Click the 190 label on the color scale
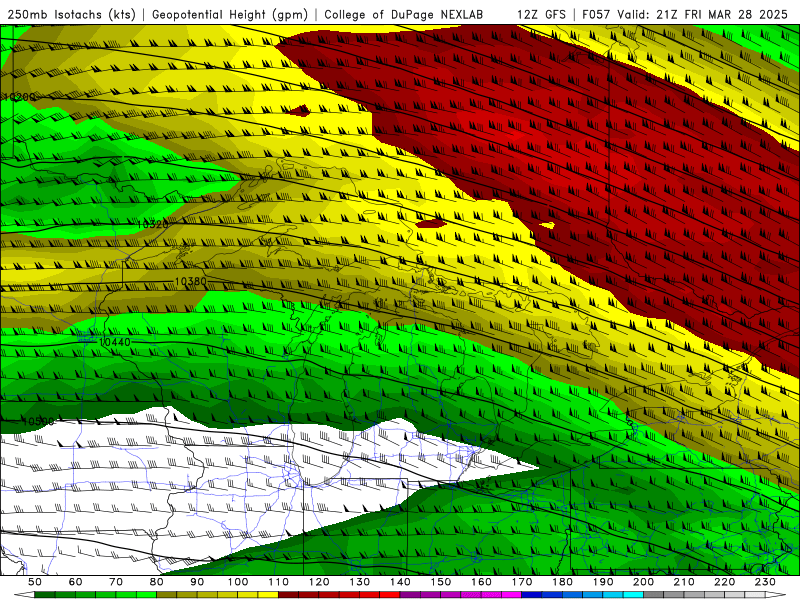The height and width of the screenshot is (600, 800). 603,582
